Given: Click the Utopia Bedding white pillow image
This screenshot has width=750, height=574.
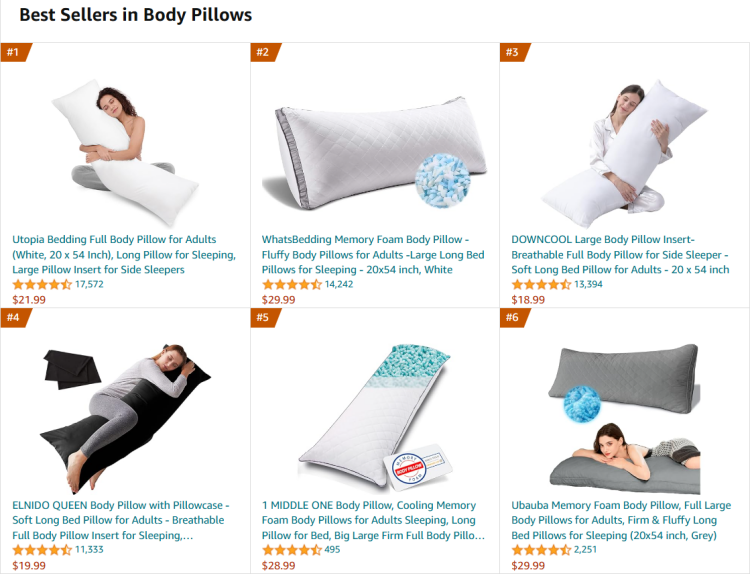Looking at the screenshot, I should (125, 153).
